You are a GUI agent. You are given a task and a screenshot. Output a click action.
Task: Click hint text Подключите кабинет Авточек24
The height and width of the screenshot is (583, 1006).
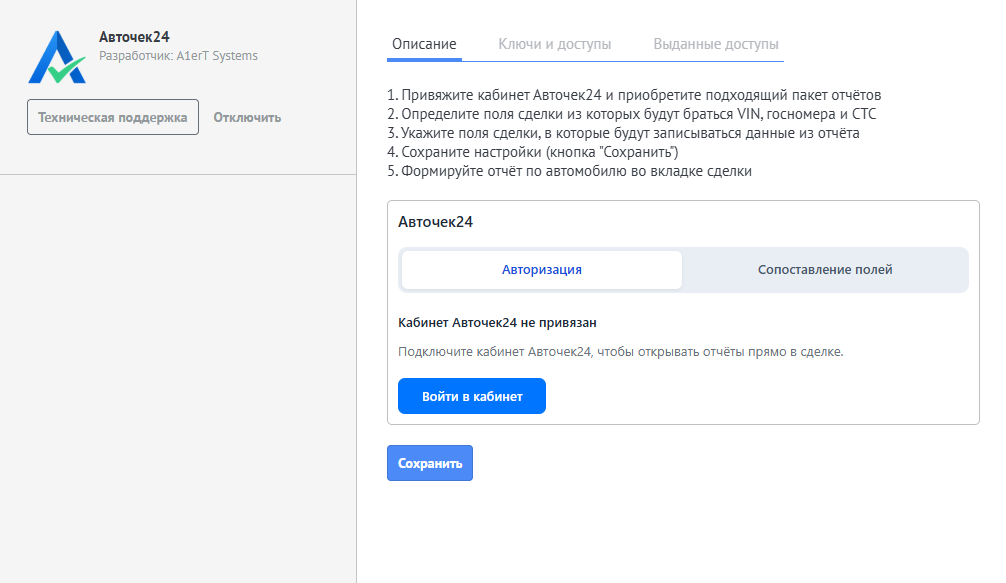click(620, 351)
